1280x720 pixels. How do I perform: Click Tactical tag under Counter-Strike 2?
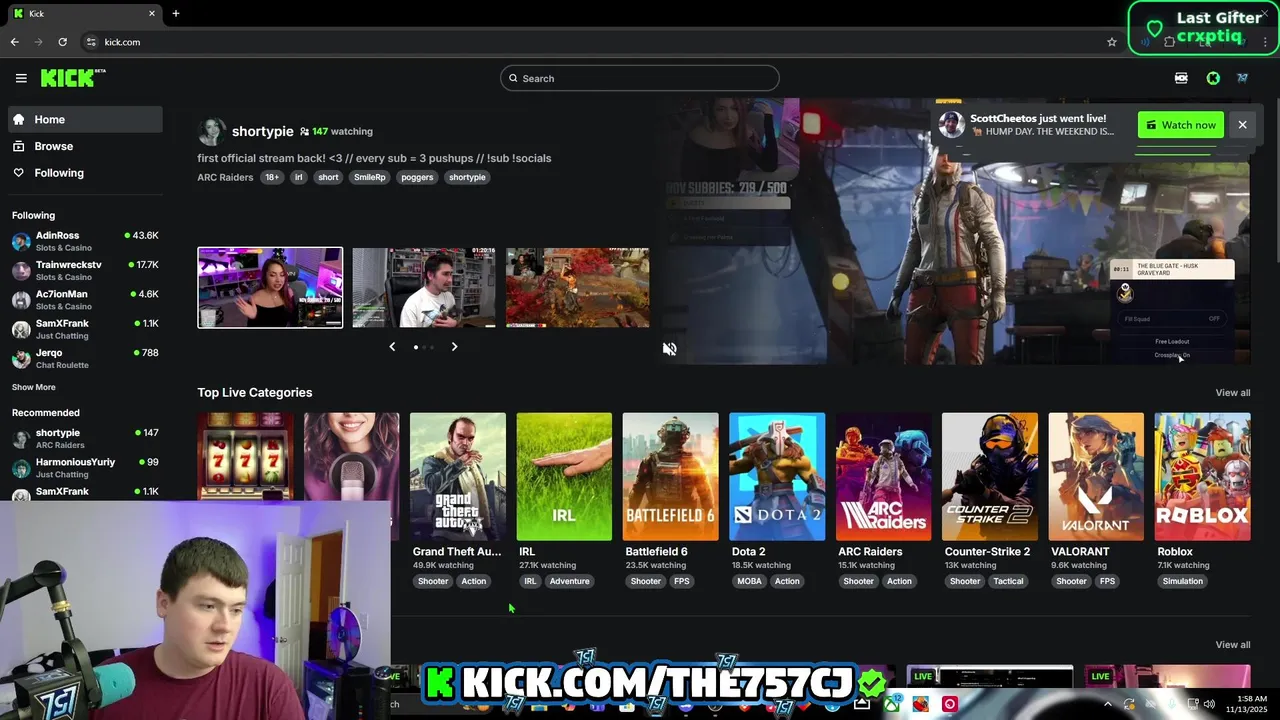pos(1009,581)
